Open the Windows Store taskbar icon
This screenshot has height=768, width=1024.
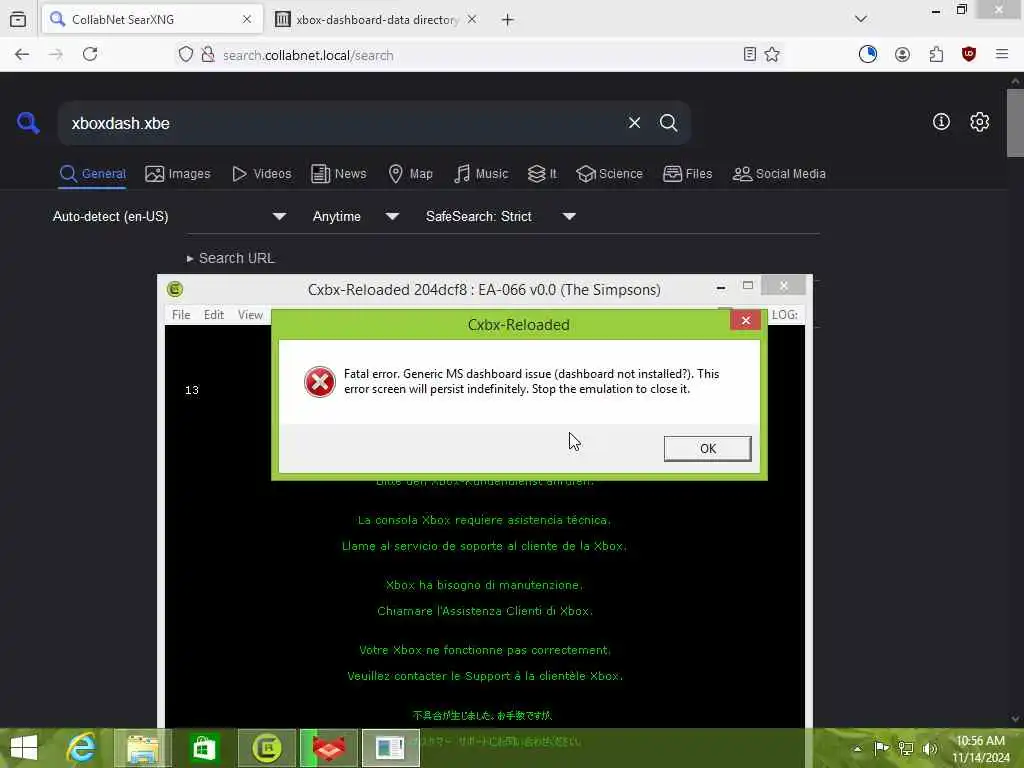tap(203, 748)
